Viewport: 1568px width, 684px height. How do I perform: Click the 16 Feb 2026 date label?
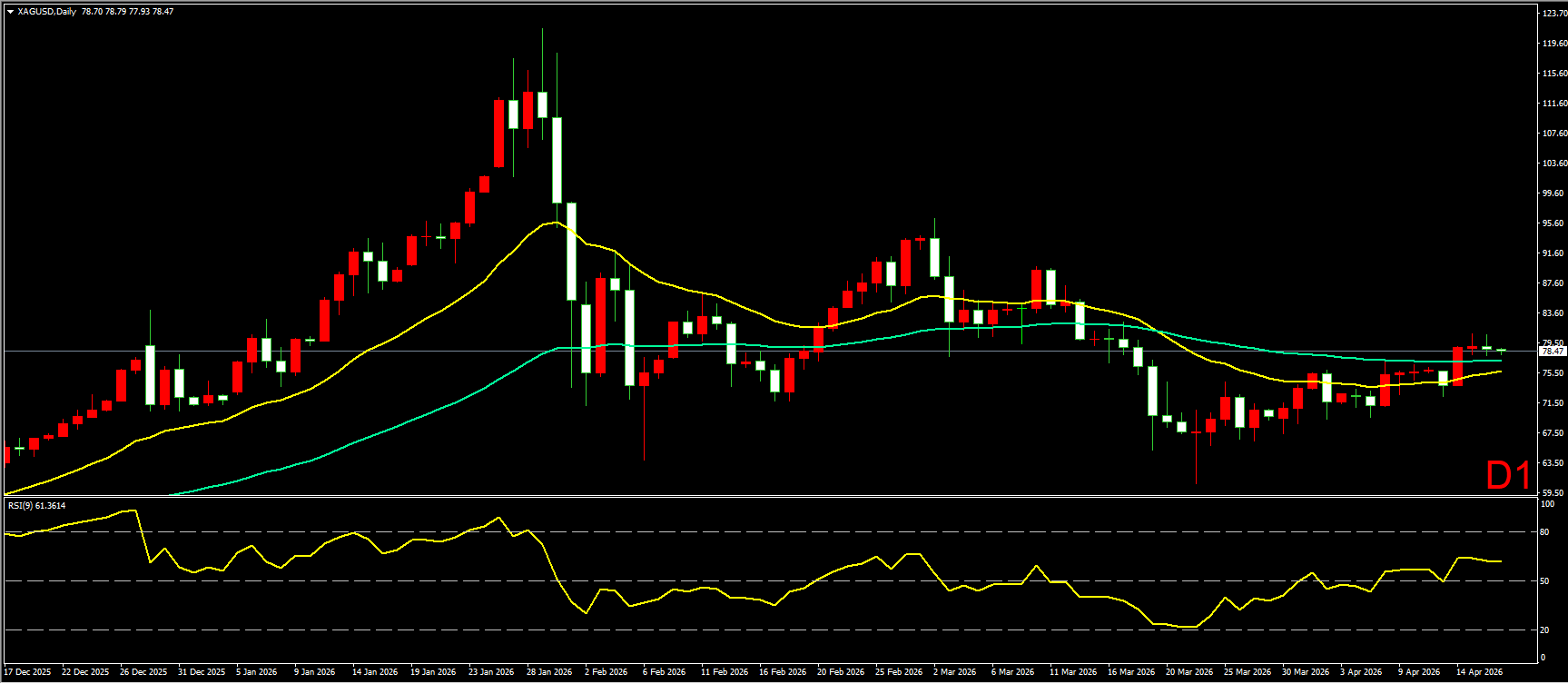[x=783, y=672]
